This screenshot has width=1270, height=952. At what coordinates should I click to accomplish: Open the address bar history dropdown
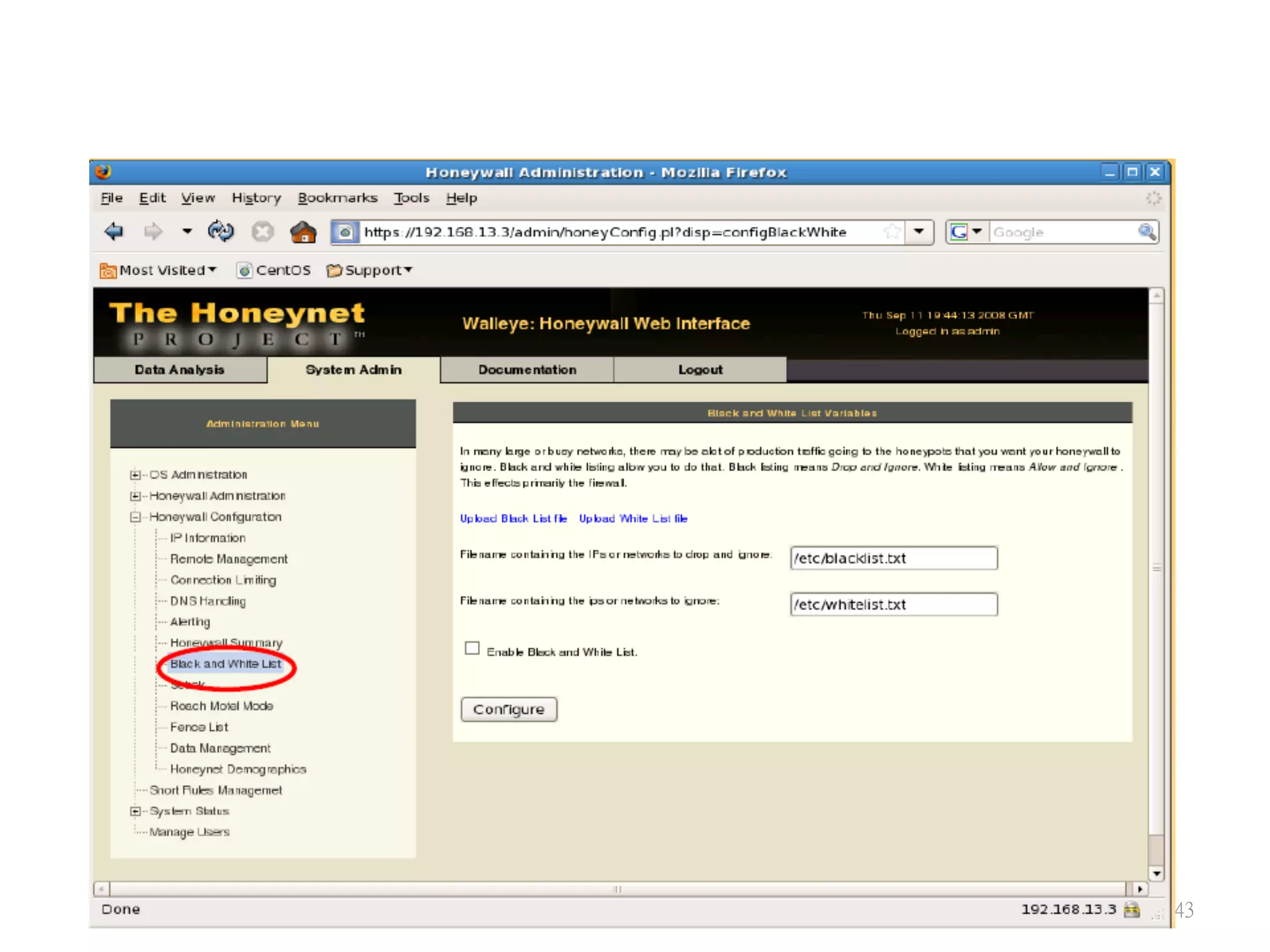click(x=919, y=232)
